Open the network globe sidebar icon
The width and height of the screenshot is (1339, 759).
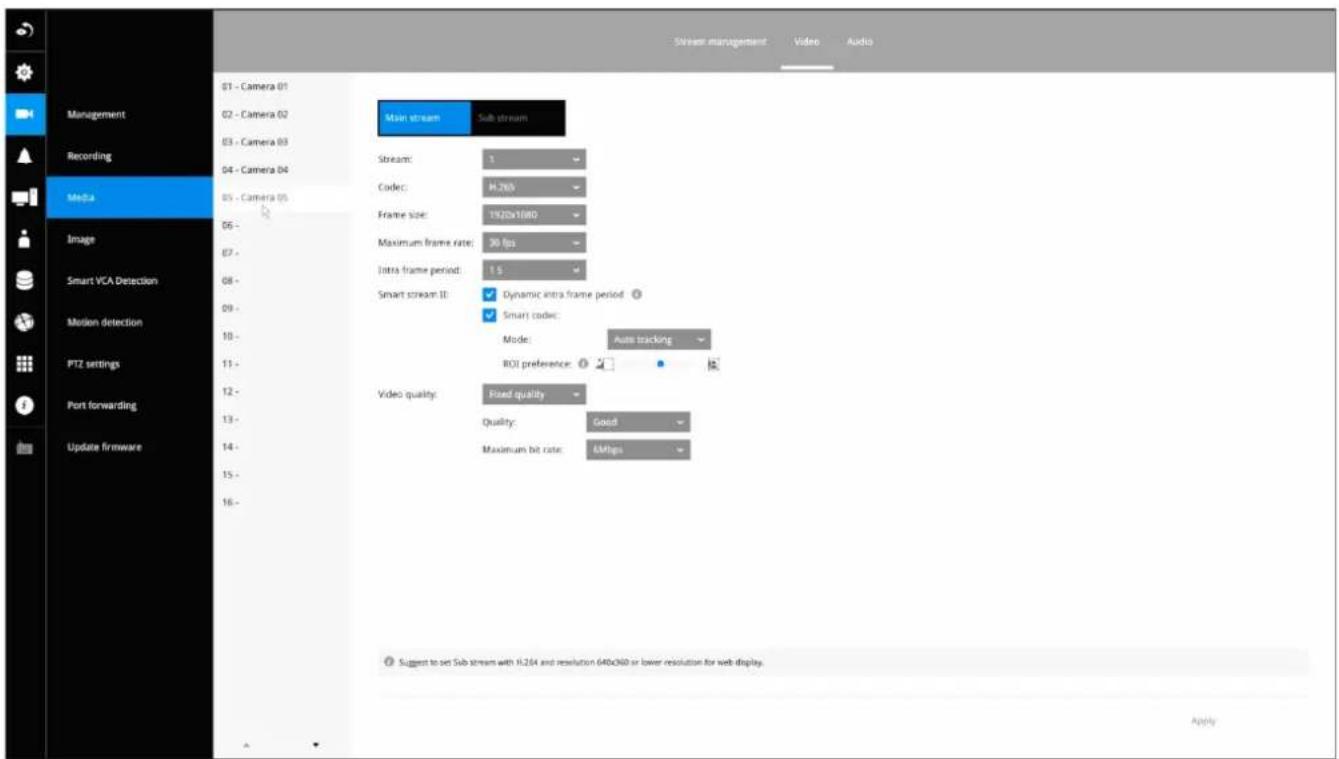[24, 322]
